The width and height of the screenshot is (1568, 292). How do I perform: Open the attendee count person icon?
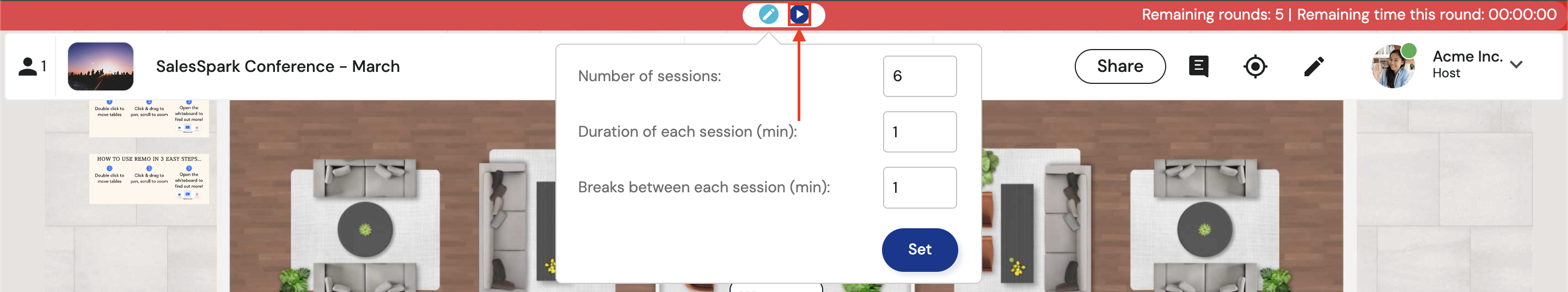click(27, 66)
